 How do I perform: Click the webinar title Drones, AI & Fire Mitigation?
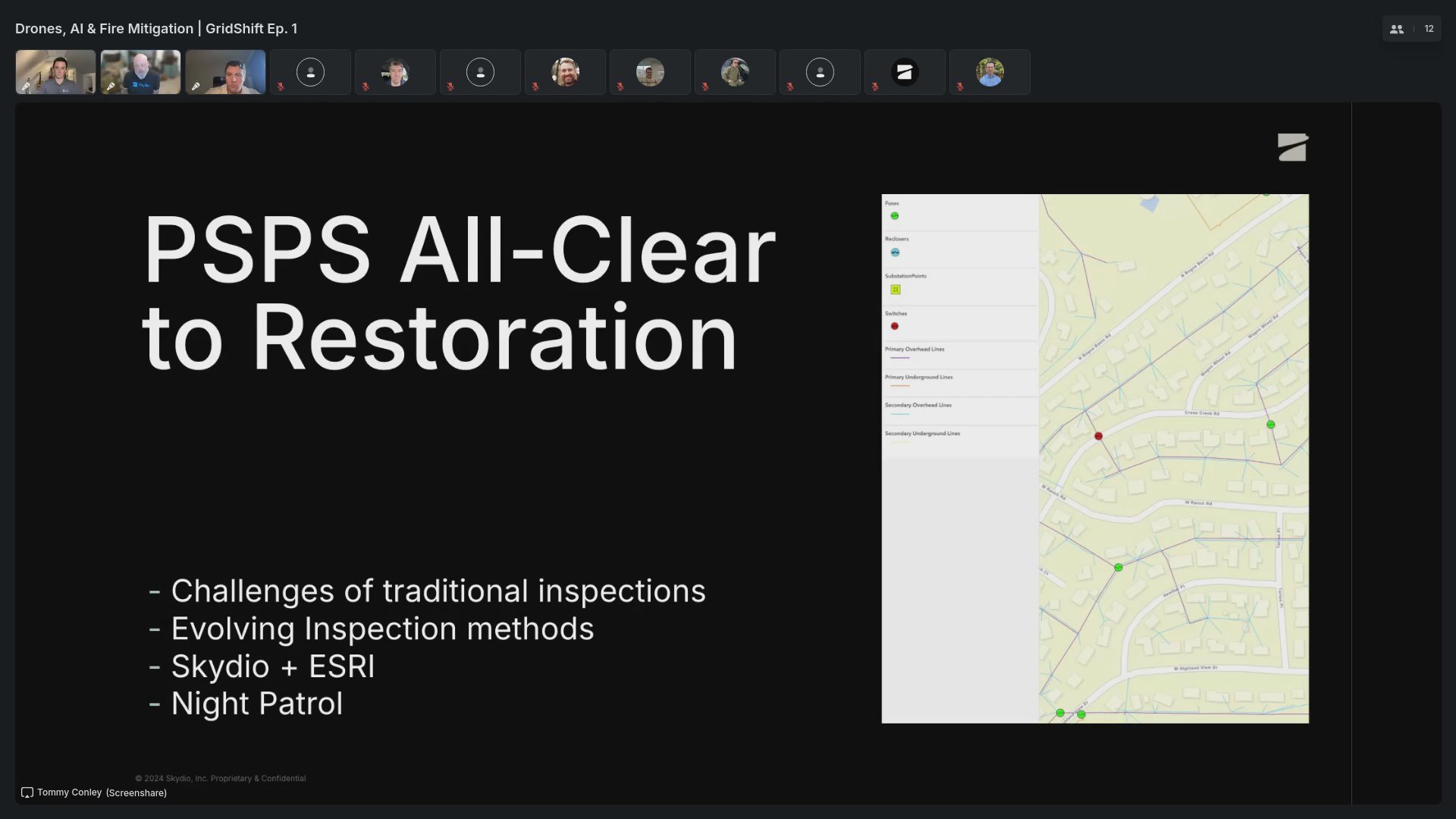pos(156,29)
